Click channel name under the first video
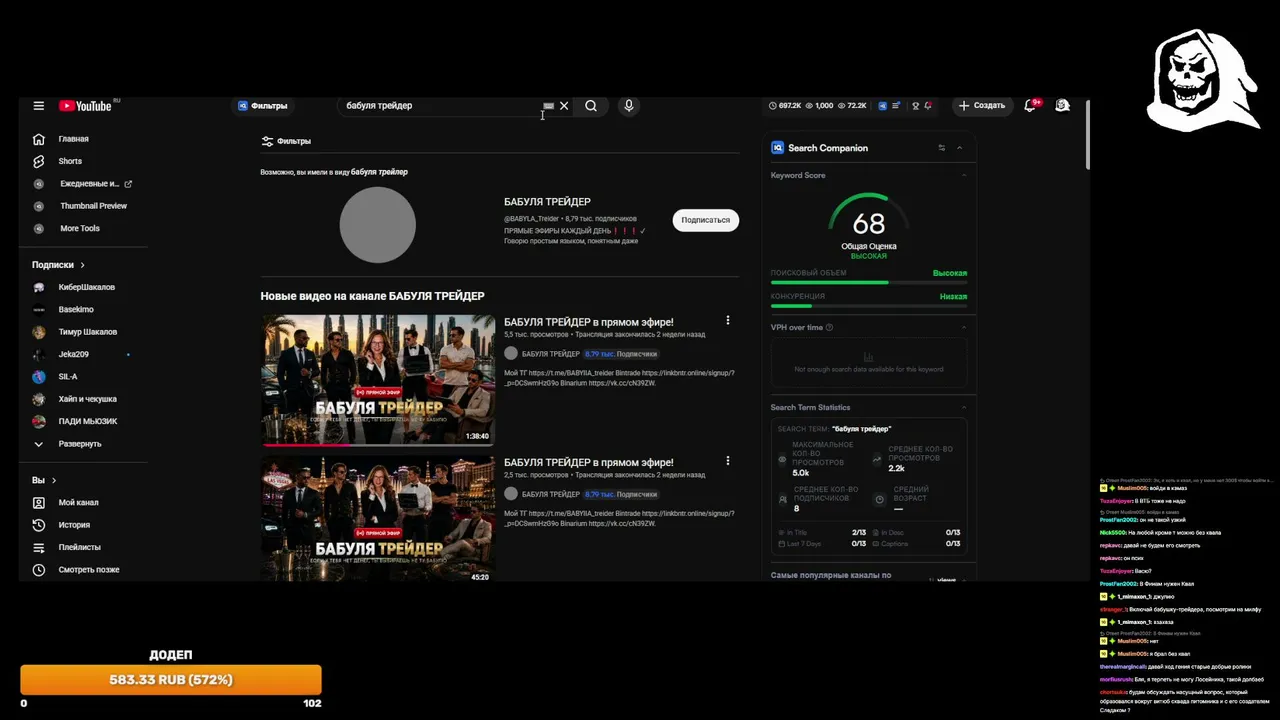 pyautogui.click(x=551, y=354)
